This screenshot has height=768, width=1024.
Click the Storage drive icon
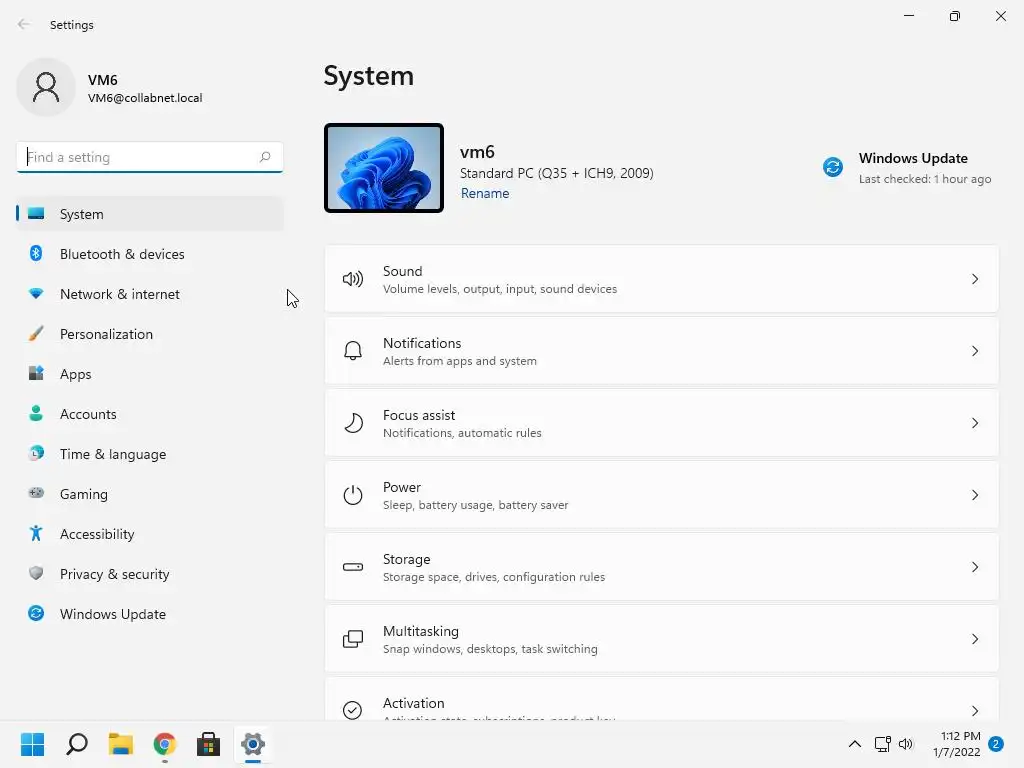point(353,567)
